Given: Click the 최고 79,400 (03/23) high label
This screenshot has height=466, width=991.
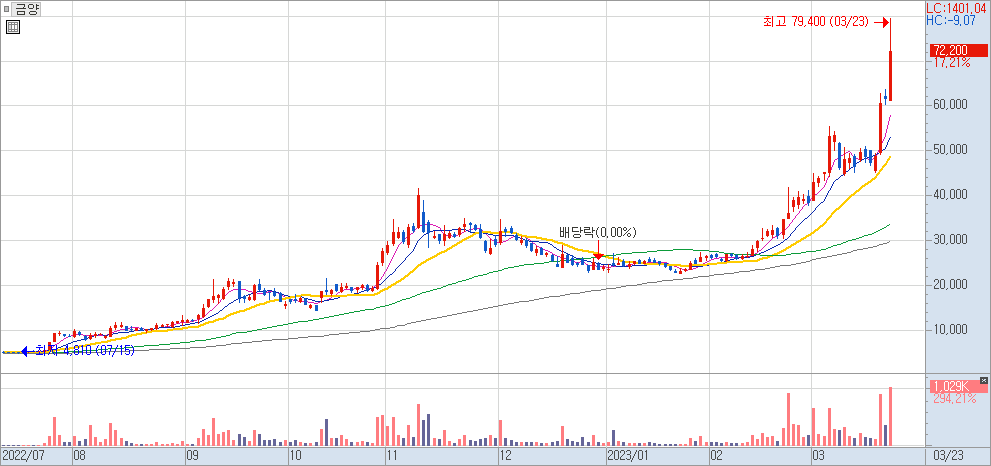Looking at the screenshot, I should coord(817,23).
